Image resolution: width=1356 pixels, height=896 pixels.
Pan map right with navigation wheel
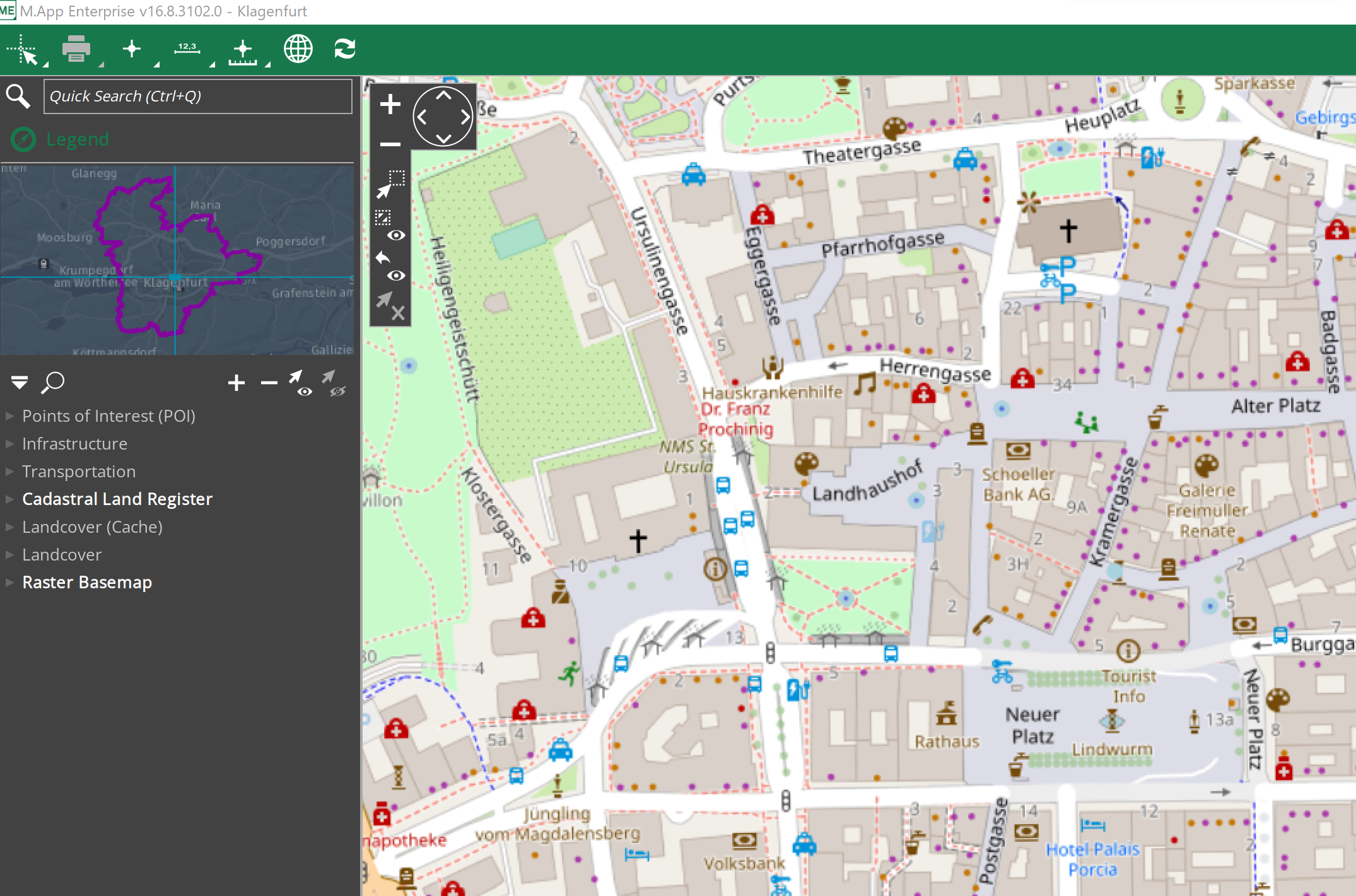[465, 117]
